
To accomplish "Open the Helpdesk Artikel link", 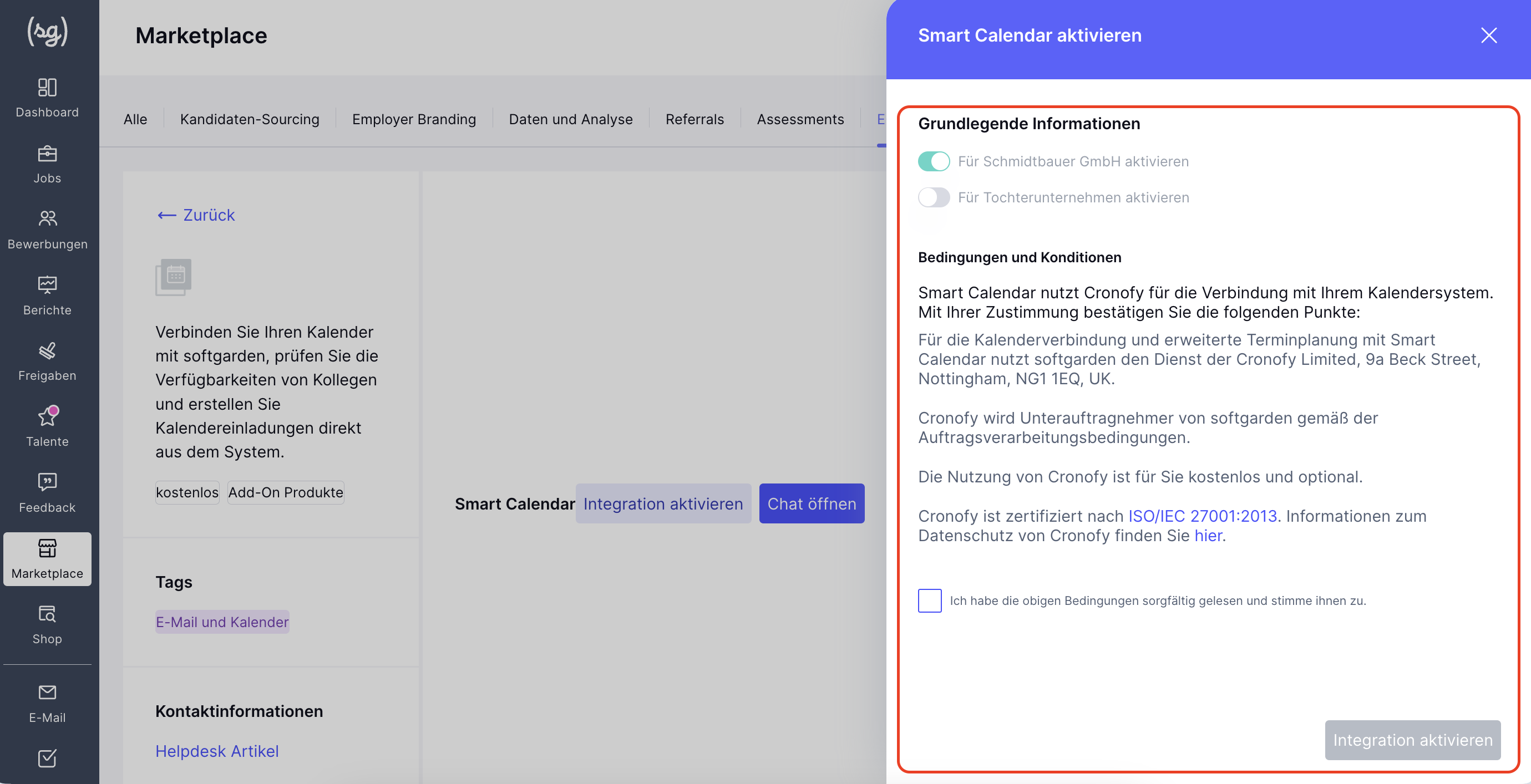I will (216, 751).
